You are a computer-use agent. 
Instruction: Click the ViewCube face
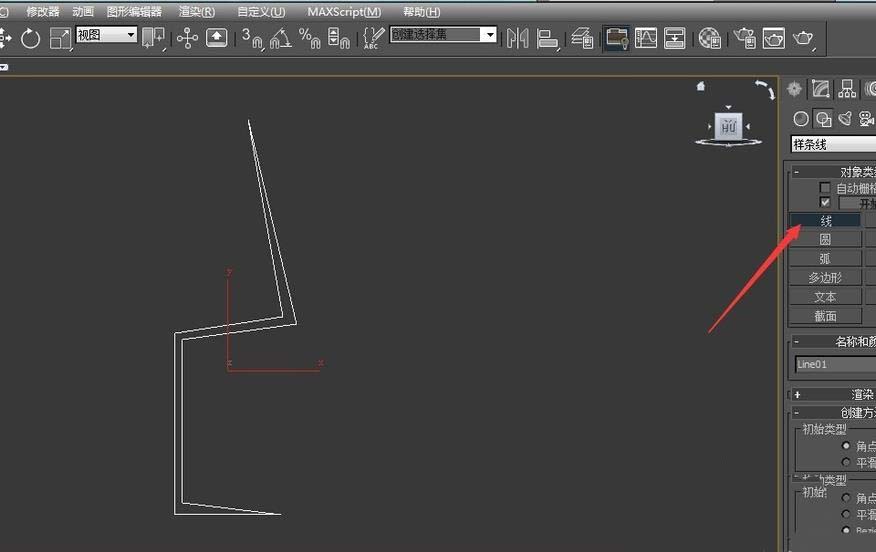click(729, 127)
